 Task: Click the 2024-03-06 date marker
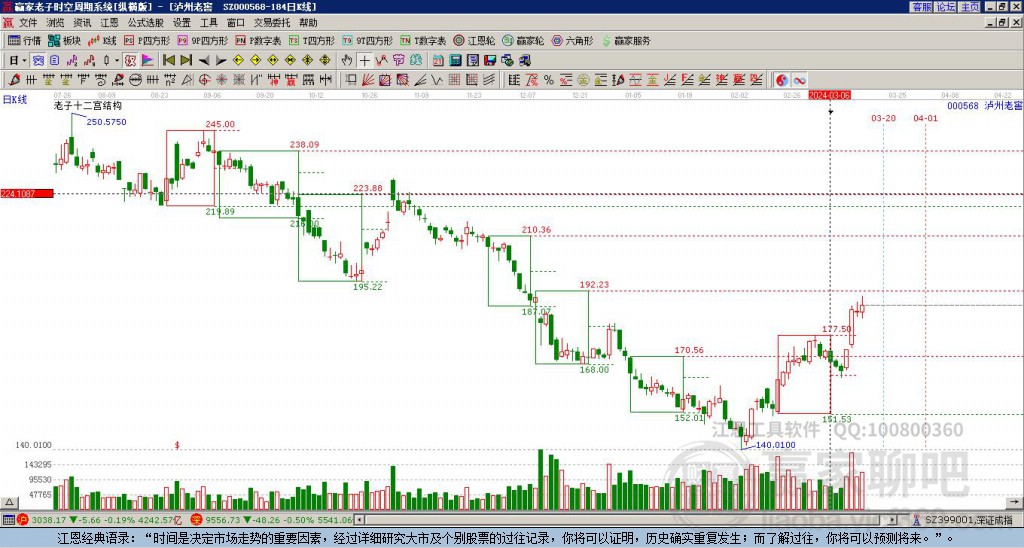click(x=829, y=95)
